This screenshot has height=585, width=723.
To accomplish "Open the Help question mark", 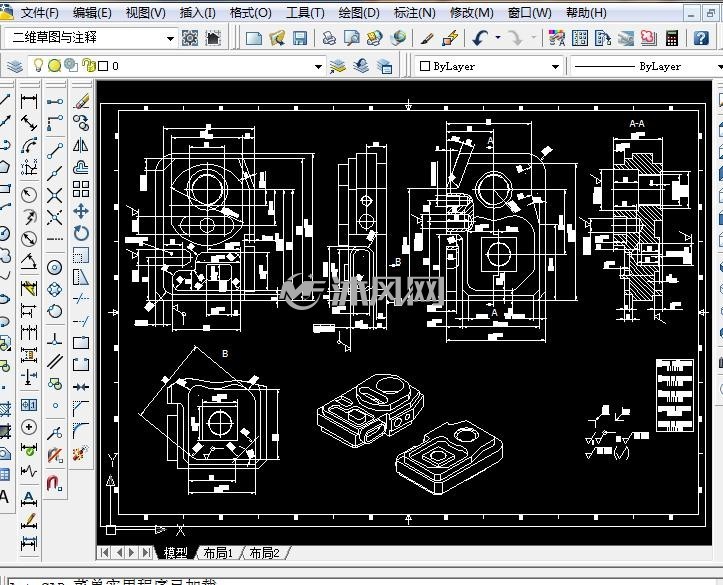I will 701,38.
